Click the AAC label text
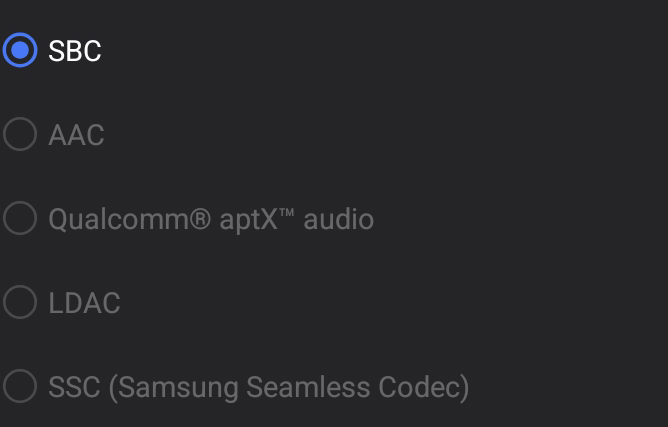668x427 pixels. click(x=76, y=135)
